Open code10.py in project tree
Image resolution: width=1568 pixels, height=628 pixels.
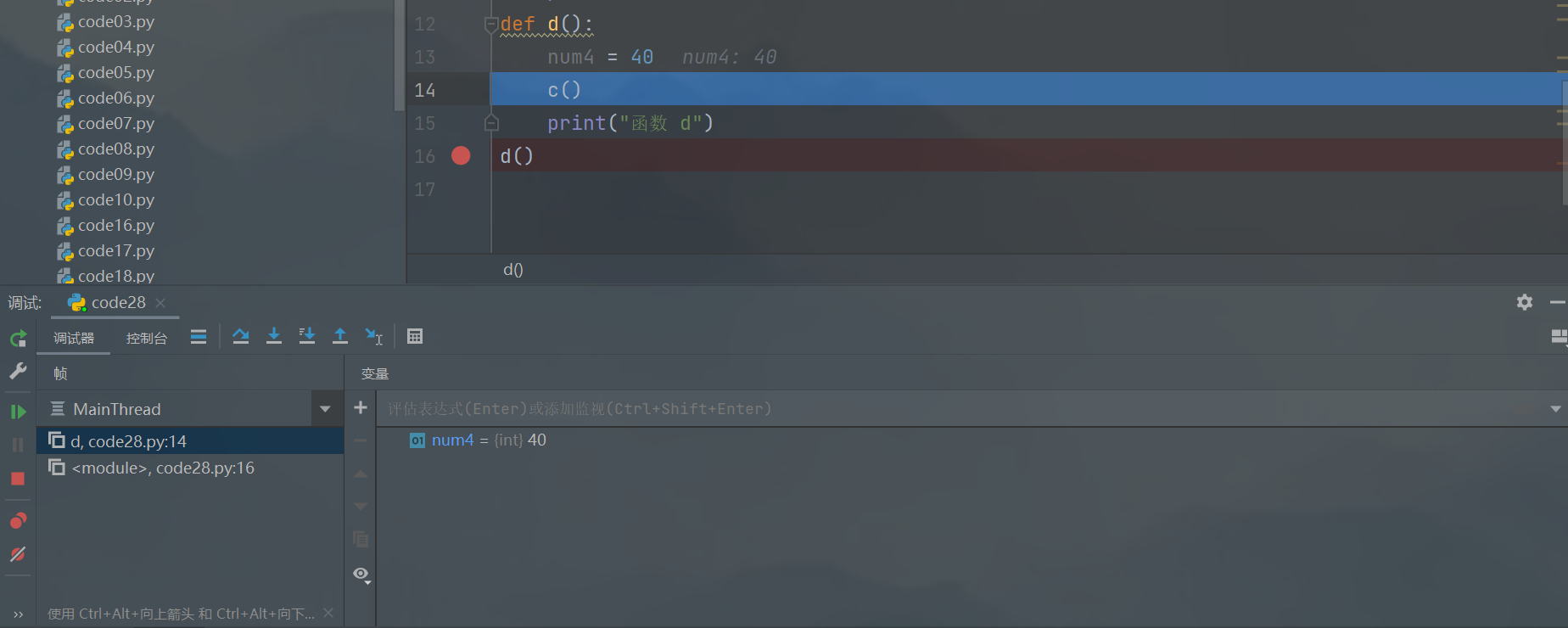click(116, 200)
